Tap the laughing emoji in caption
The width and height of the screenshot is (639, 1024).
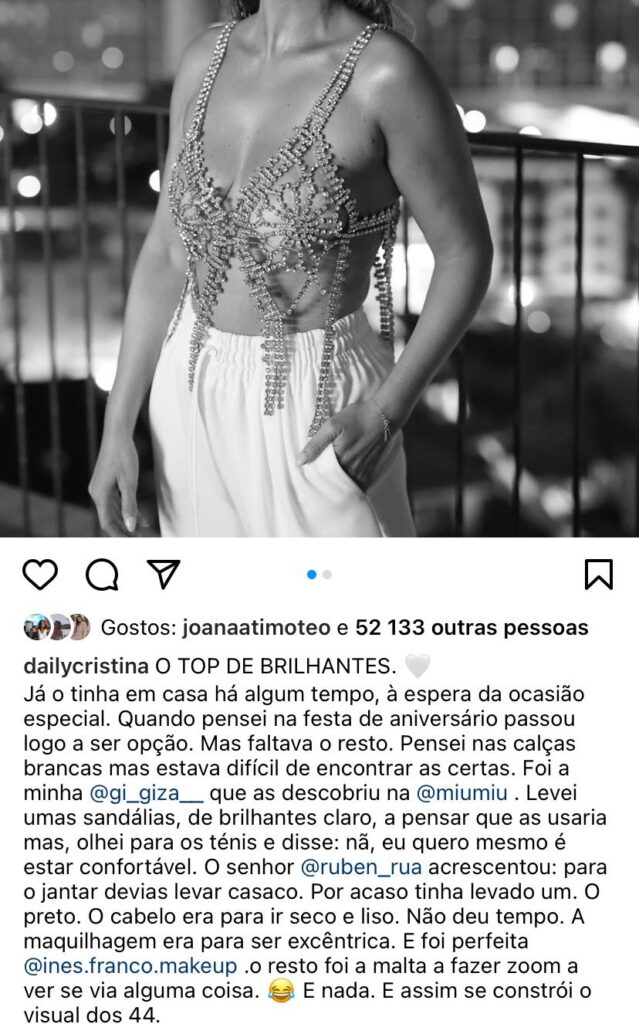pyautogui.click(x=281, y=991)
